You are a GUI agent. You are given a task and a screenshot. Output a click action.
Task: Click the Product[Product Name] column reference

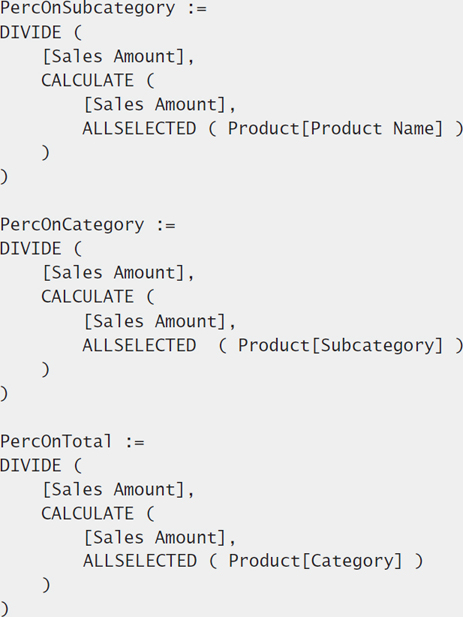(336, 129)
